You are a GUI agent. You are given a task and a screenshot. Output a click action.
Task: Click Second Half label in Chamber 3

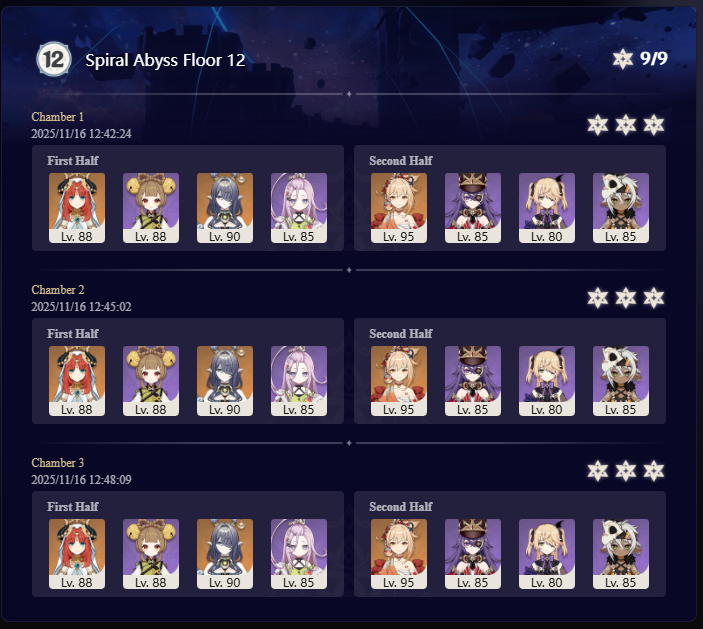coord(400,507)
